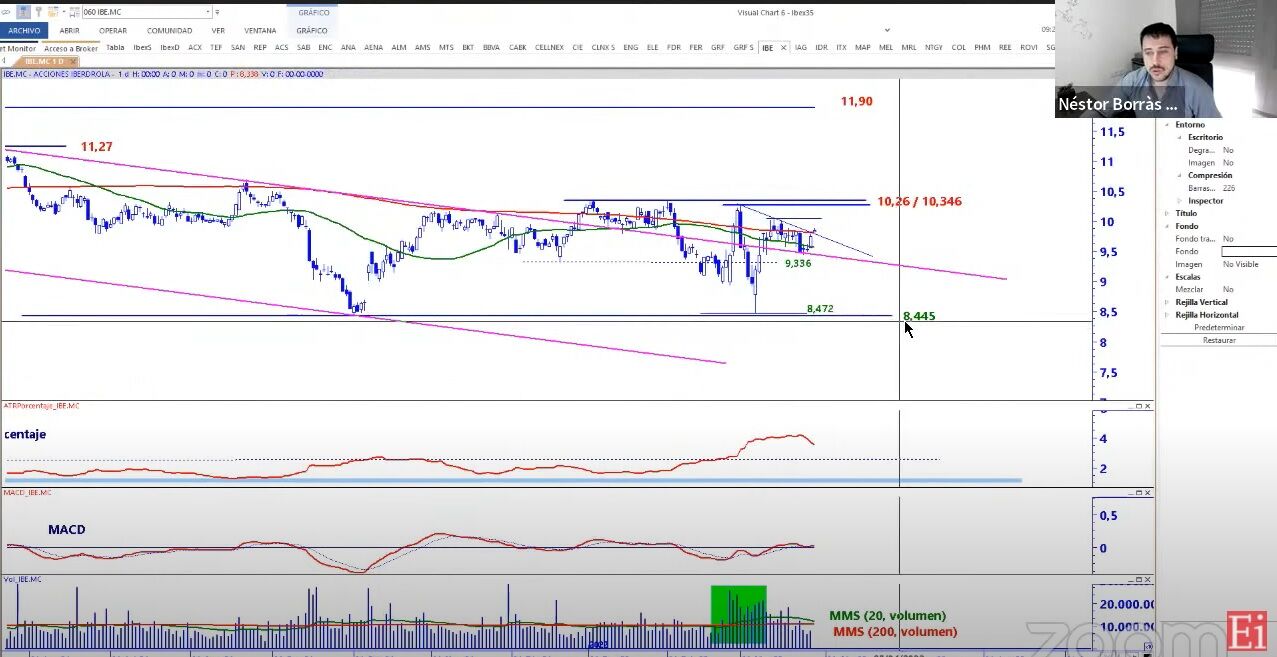Collapse the Entorno property group
The image size is (1277, 657).
[1167, 125]
